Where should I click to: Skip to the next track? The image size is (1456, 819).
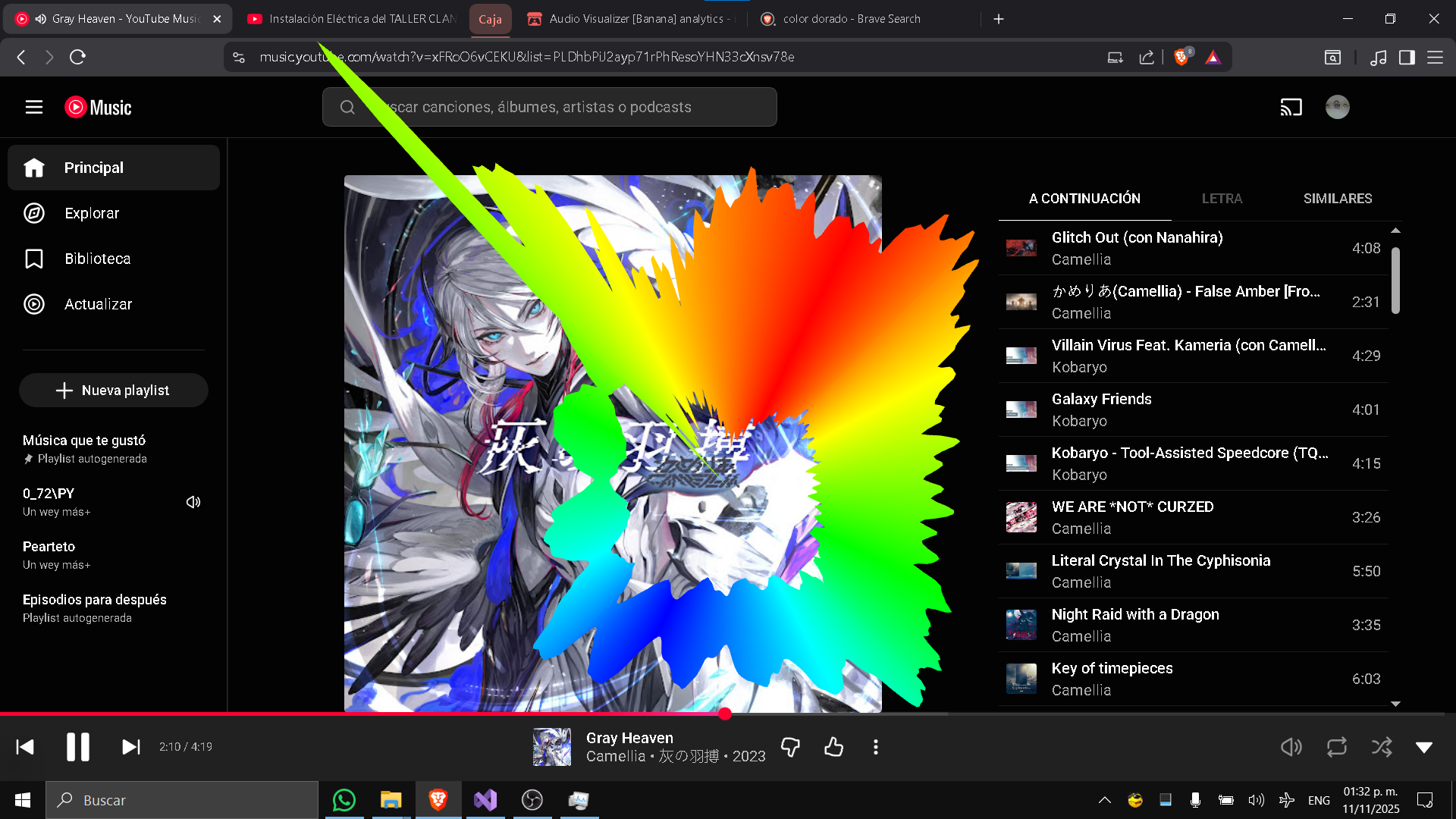[x=131, y=747]
